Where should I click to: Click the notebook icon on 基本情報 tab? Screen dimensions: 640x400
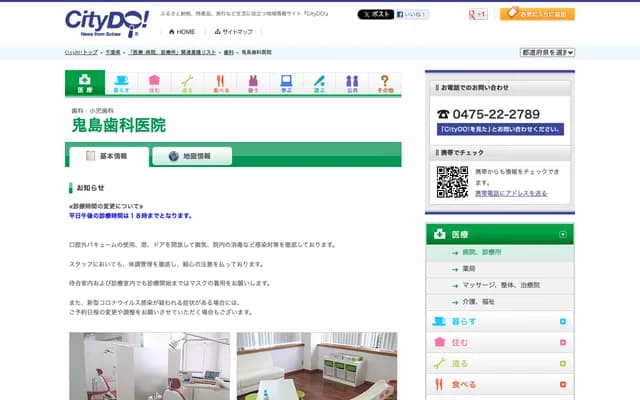click(91, 156)
